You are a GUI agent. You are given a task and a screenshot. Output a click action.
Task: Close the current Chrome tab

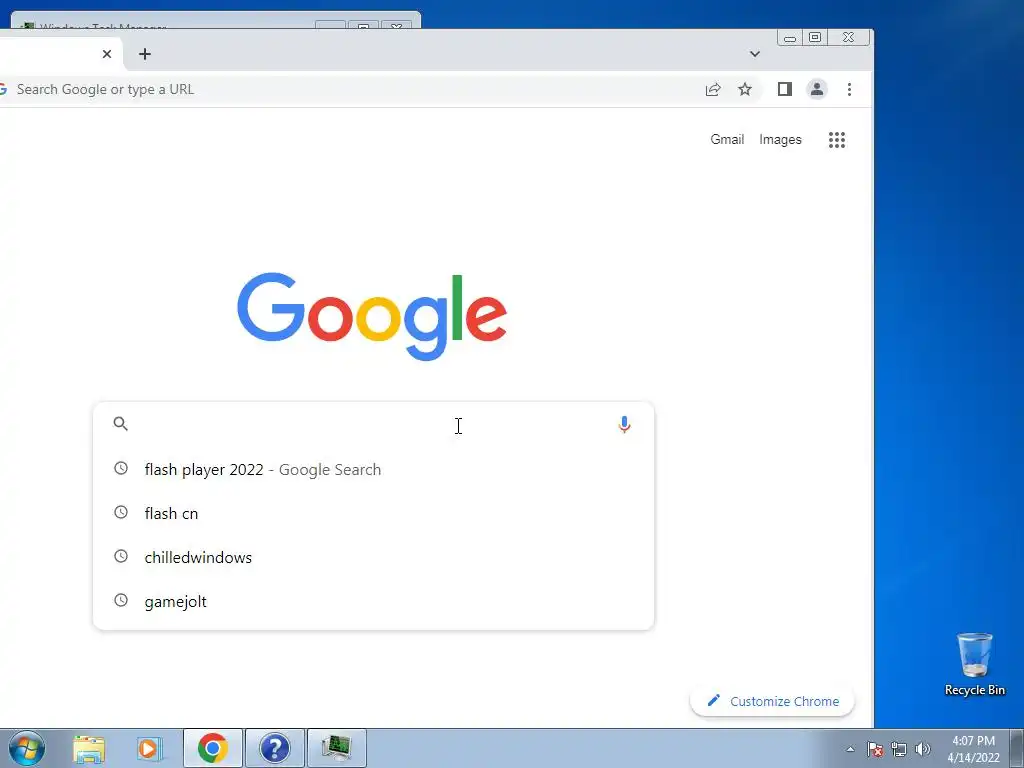coord(107,54)
